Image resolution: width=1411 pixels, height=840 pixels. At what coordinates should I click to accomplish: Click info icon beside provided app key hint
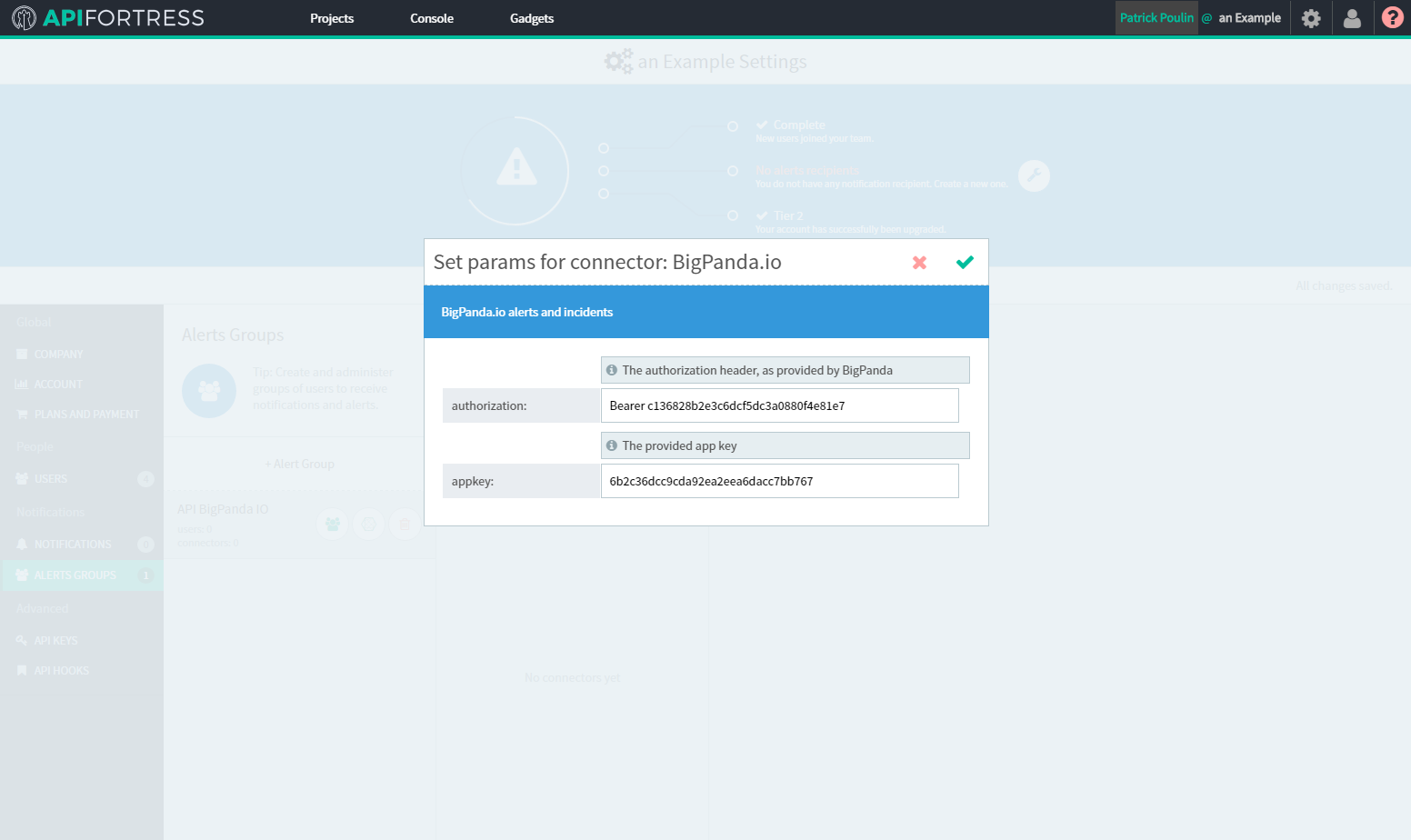click(612, 445)
